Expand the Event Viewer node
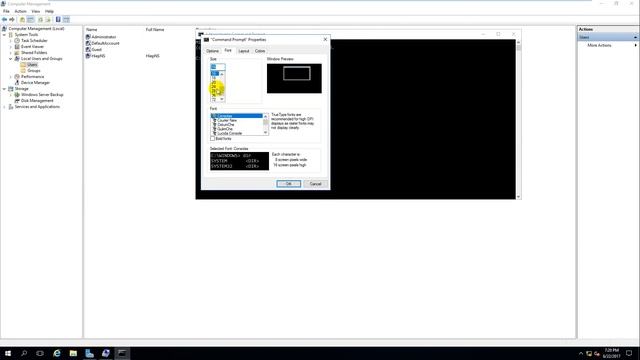Screen dimensions: 640x360 pos(11,47)
